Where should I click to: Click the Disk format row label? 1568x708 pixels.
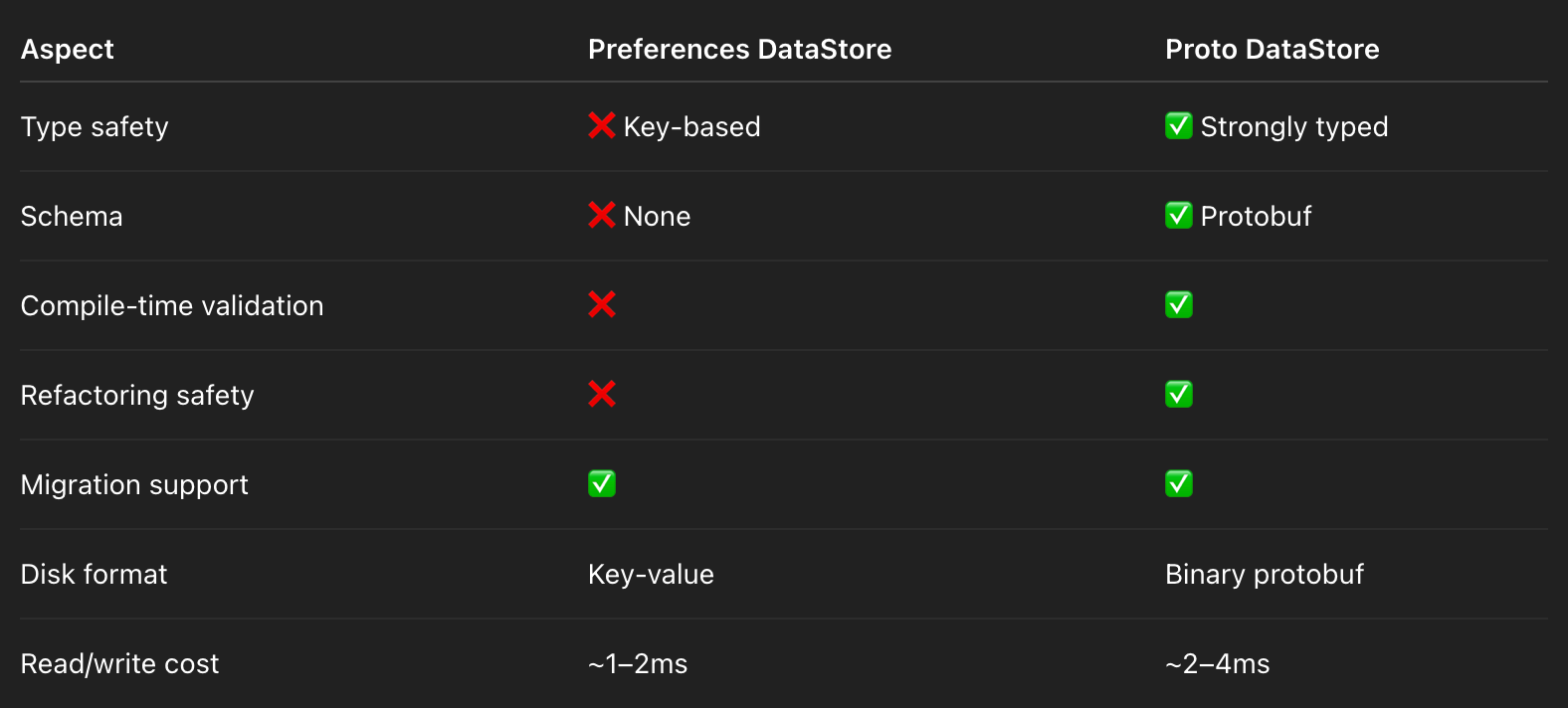click(95, 575)
